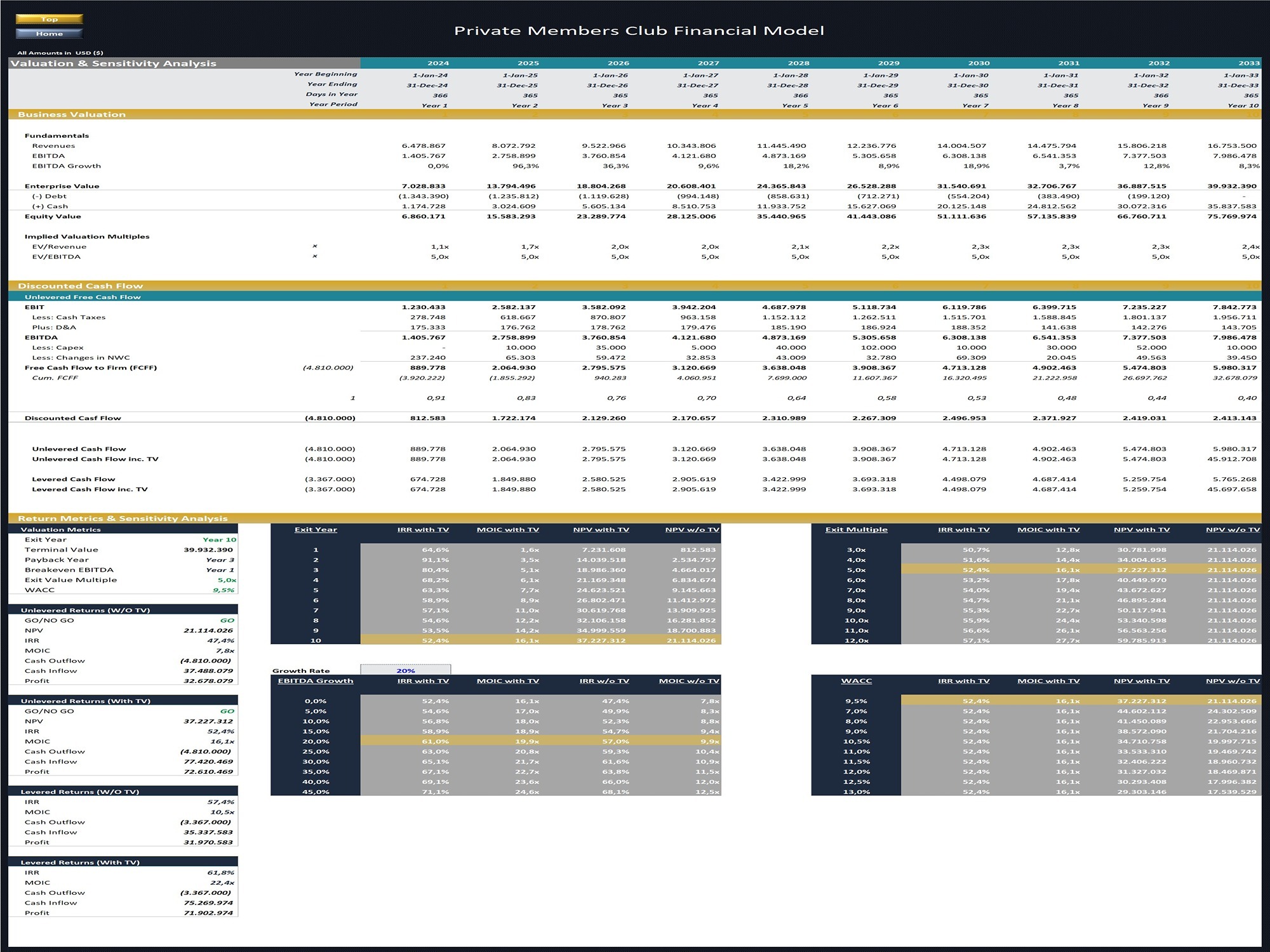
Task: Select the WACC 9,5% metric cell
Action: [224, 590]
